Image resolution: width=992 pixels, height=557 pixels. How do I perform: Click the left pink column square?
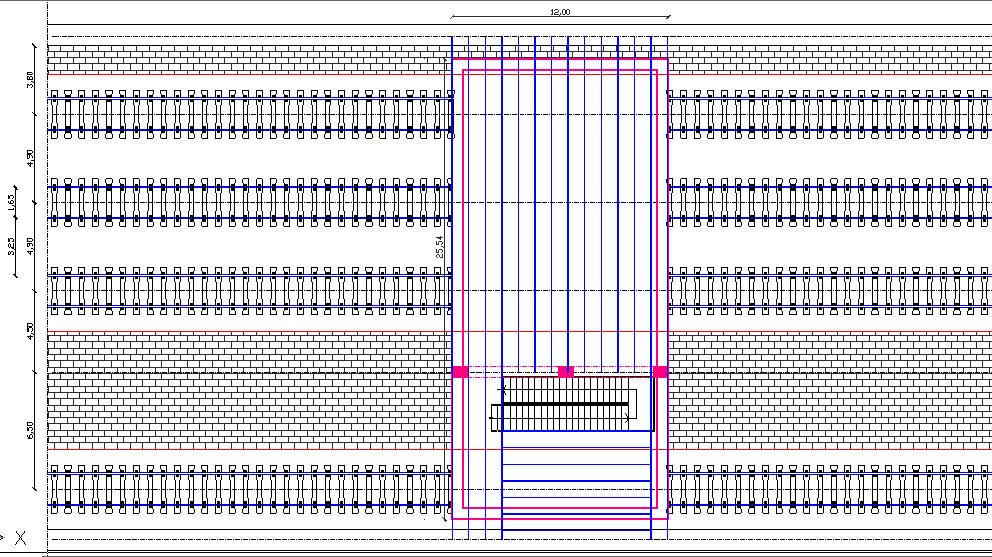coord(460,372)
